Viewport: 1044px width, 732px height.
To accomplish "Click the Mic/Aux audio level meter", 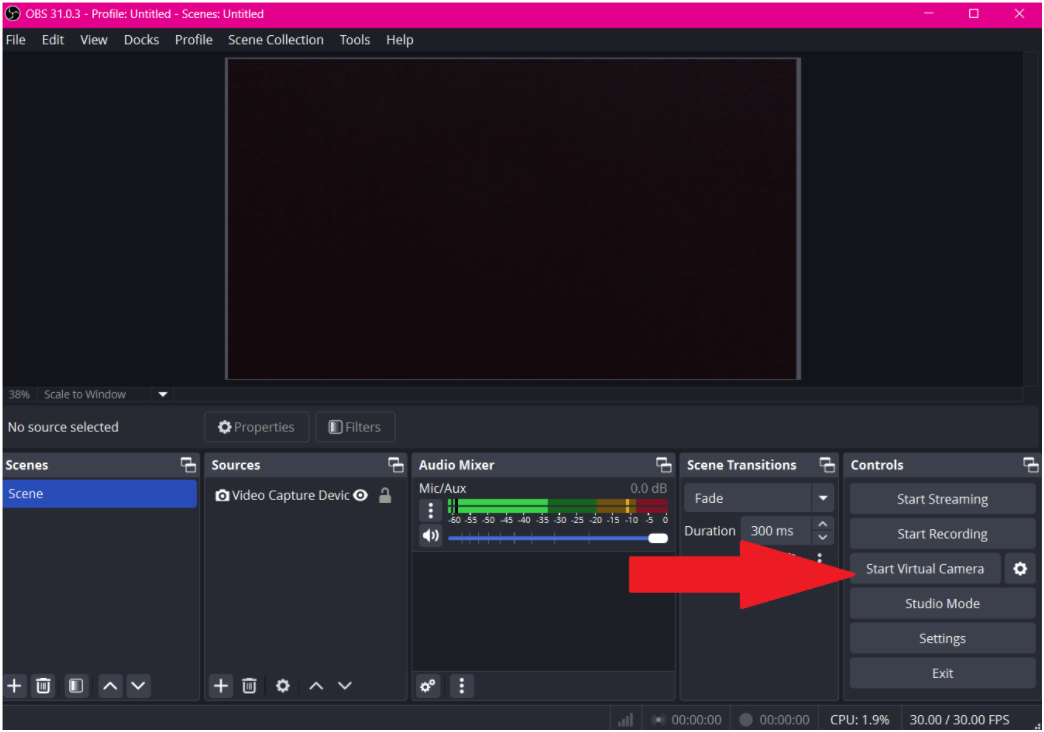I will 558,506.
